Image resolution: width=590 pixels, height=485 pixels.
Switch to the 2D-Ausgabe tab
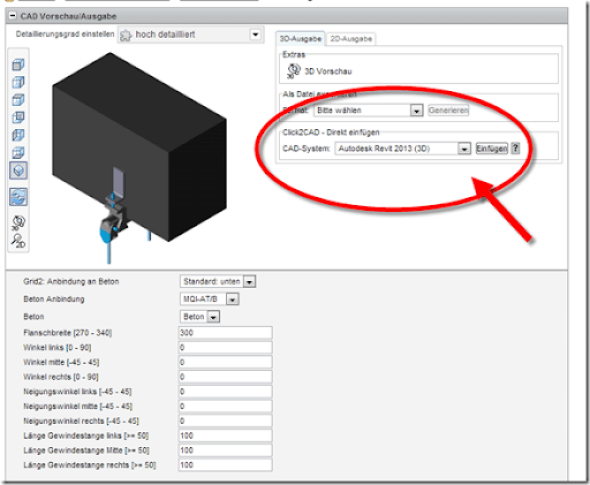tap(351, 39)
